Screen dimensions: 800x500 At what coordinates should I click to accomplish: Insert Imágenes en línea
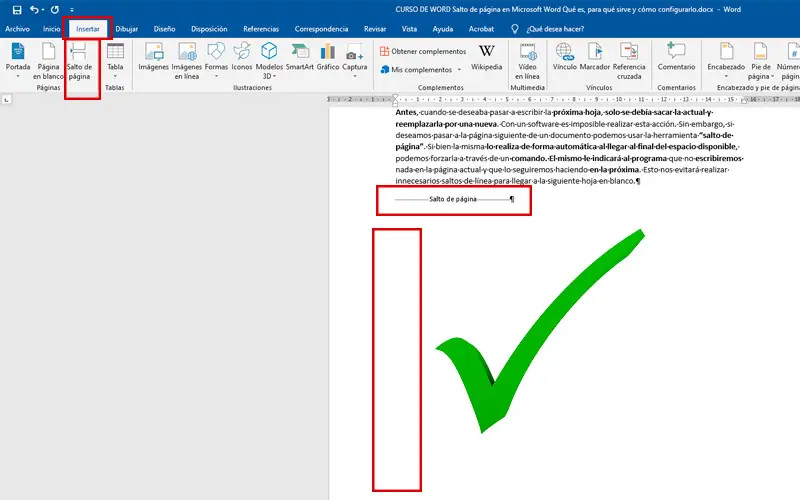point(187,61)
